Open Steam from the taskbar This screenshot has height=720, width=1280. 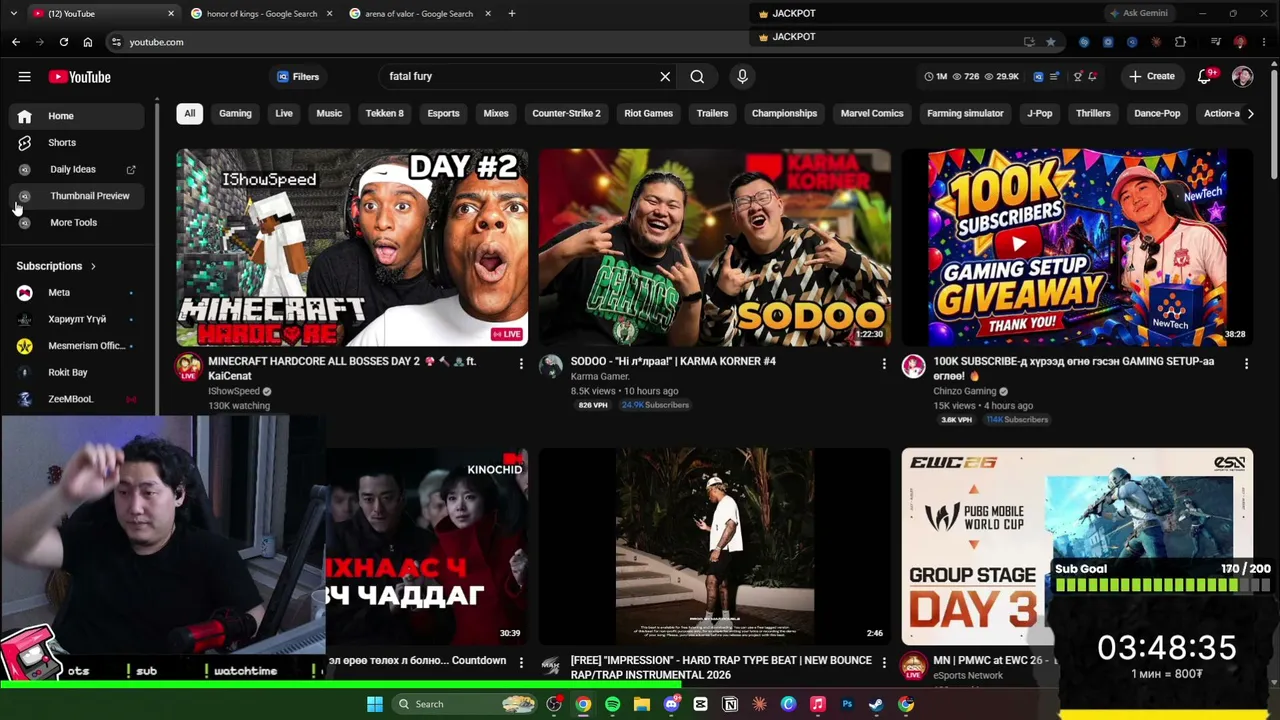pyautogui.click(x=876, y=704)
